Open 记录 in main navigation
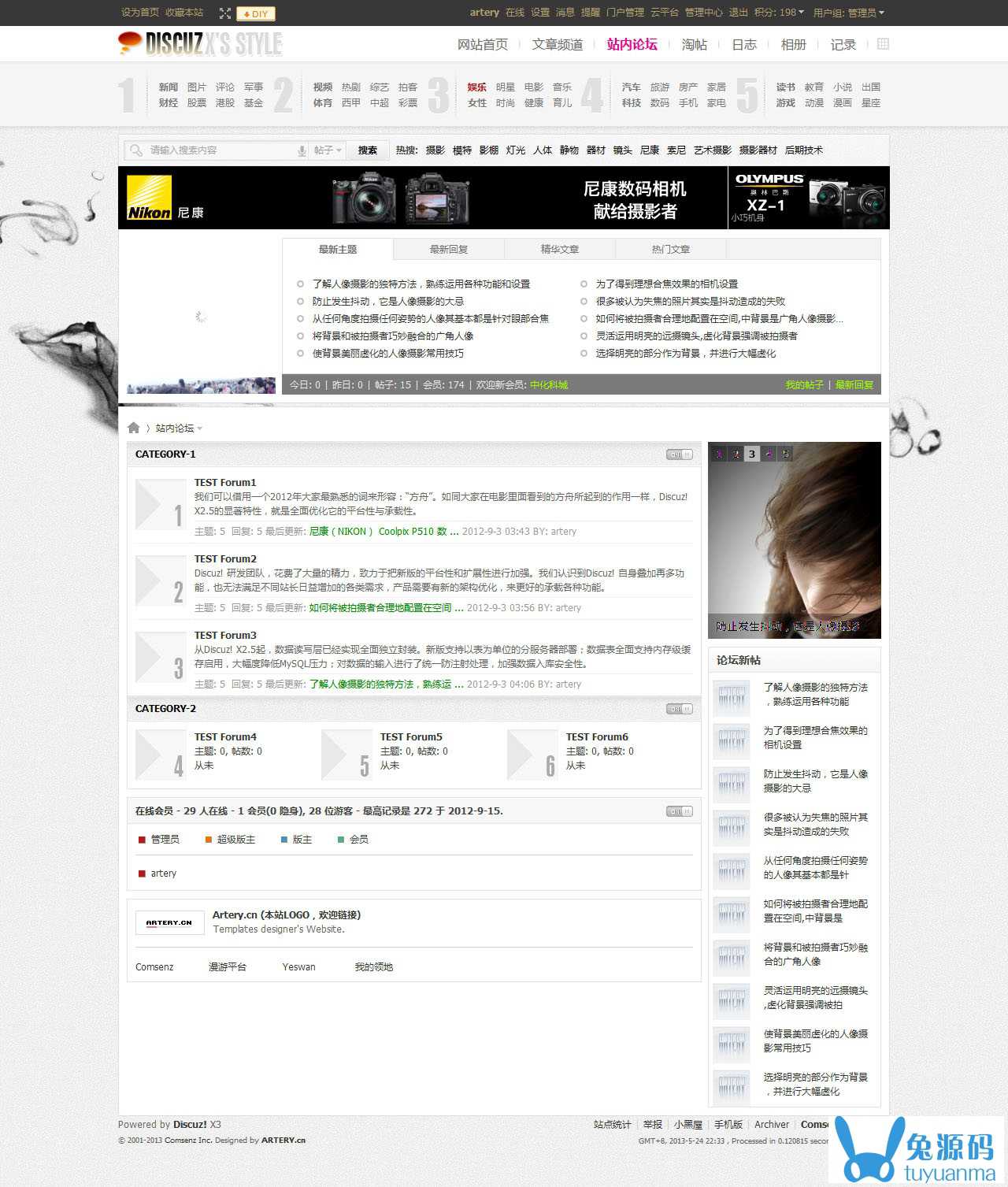Viewport: 1008px width, 1187px height. pos(843,44)
